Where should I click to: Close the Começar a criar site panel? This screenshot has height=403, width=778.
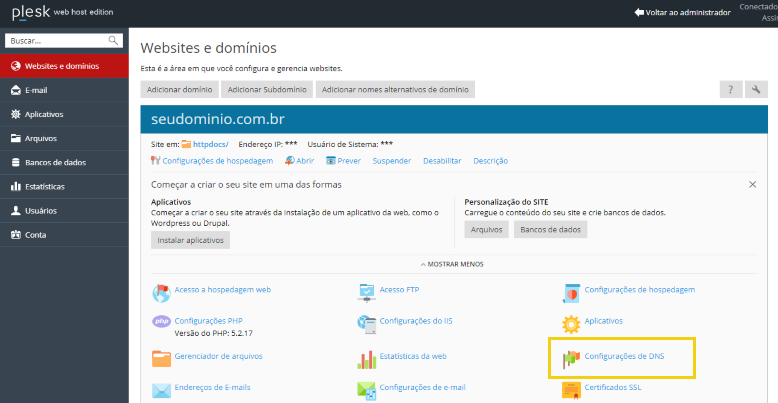pos(752,185)
